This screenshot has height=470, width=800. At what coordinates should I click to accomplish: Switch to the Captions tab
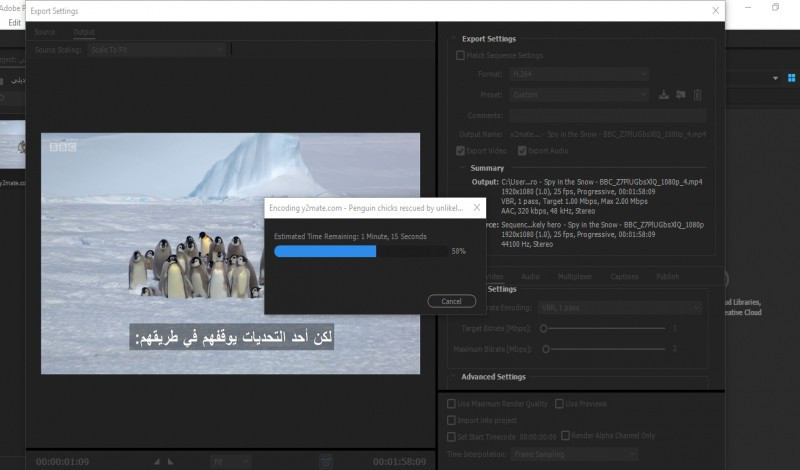(x=624, y=276)
